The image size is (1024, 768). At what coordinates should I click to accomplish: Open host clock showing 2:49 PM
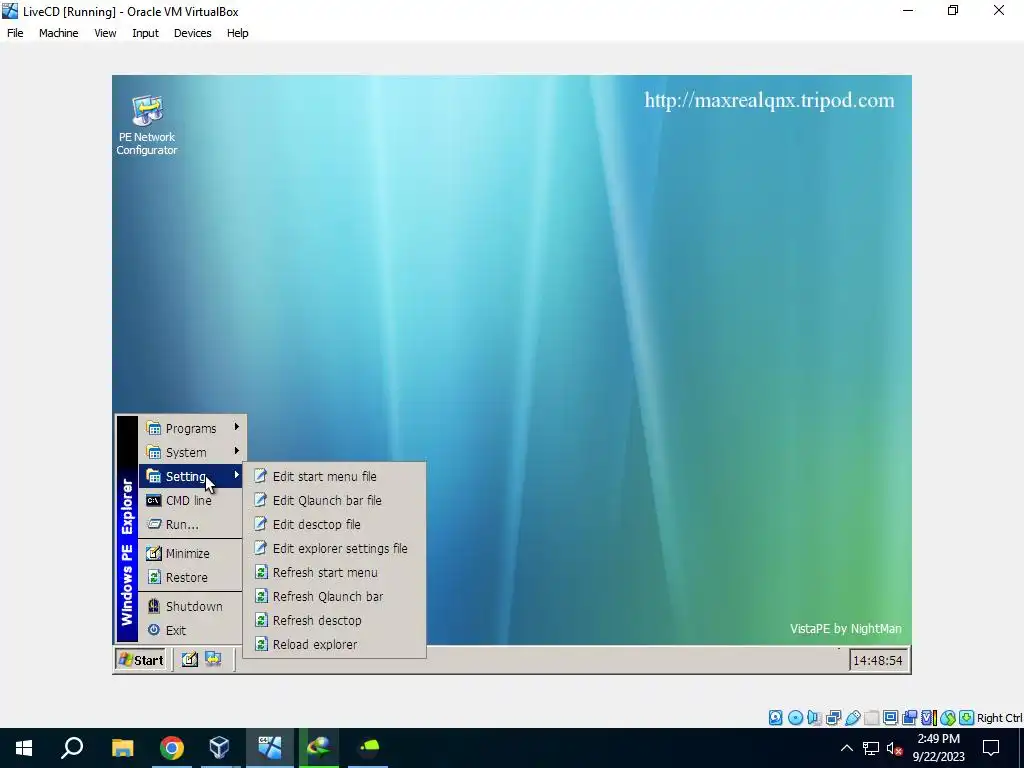click(938, 748)
